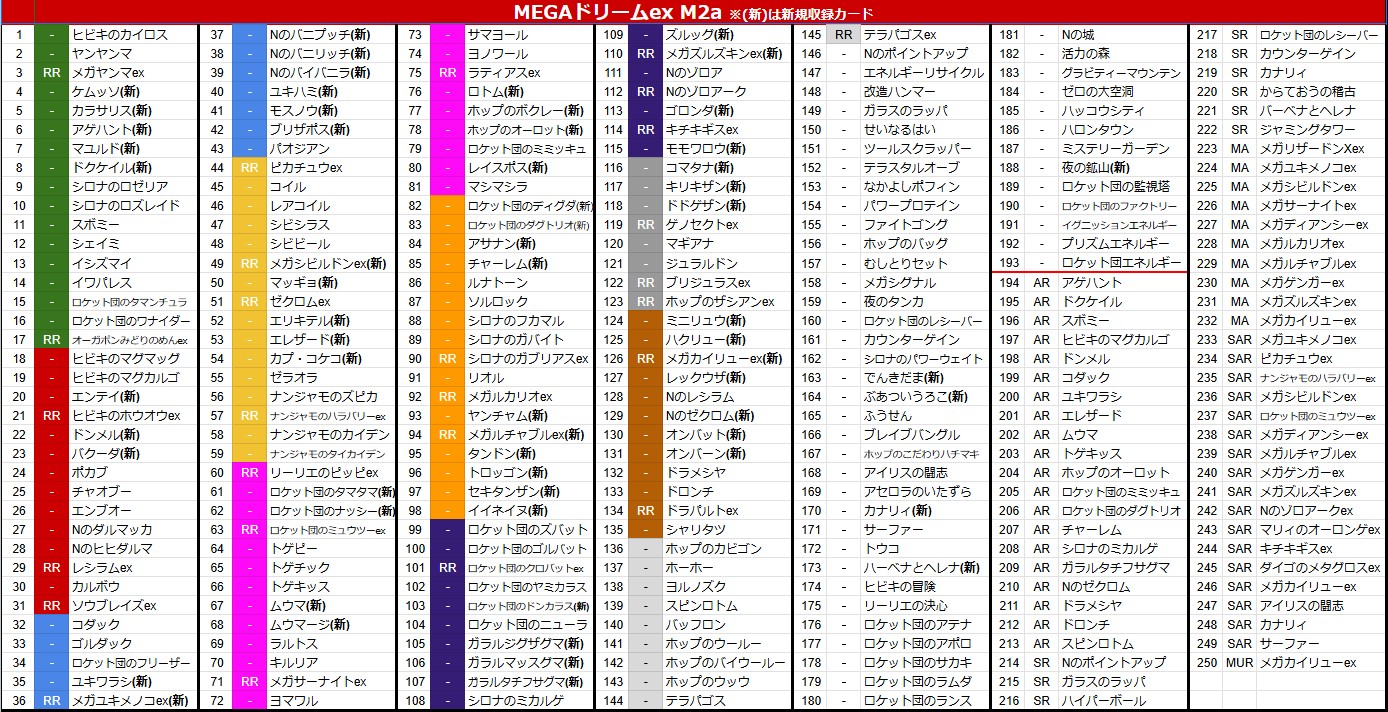Click the MEGAドリームex M2a title header

(x=692, y=12)
